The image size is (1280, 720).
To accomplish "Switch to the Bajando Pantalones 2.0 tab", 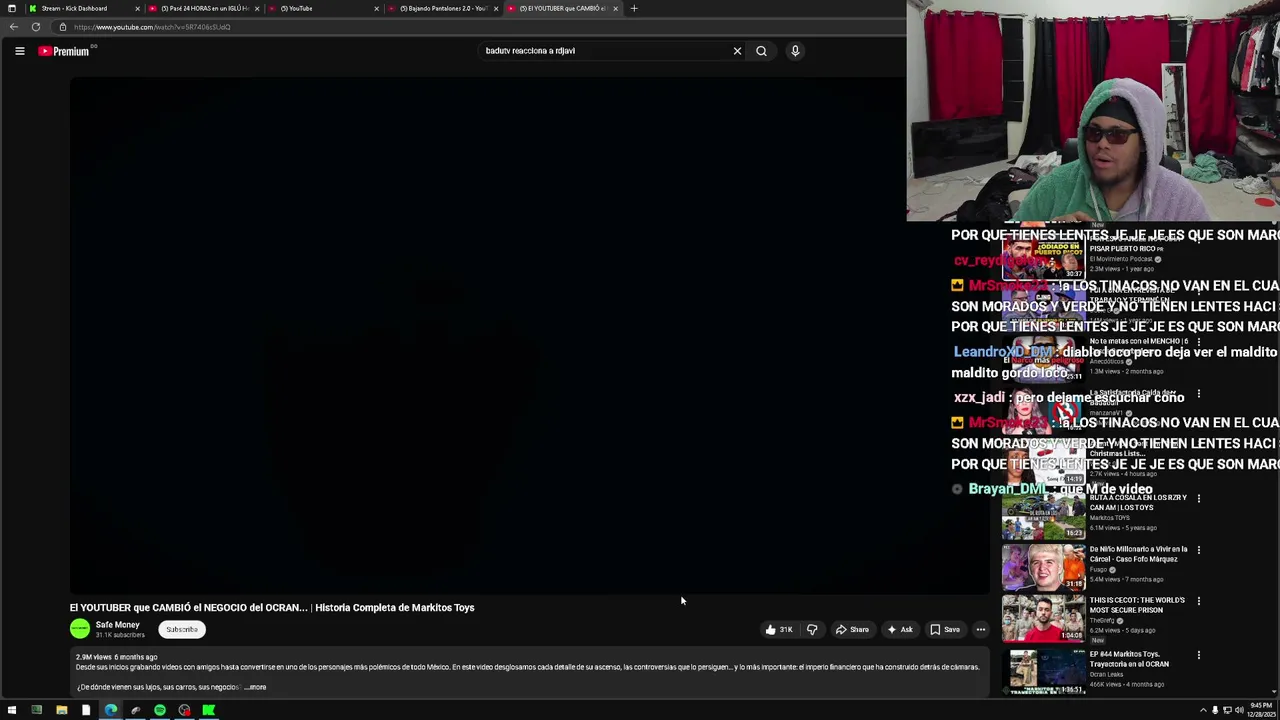I will [443, 8].
